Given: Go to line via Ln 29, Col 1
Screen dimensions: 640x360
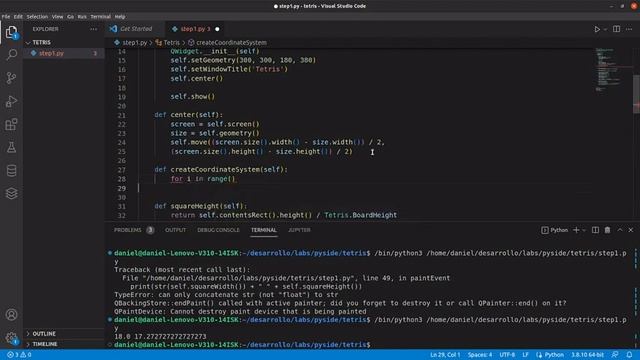Looking at the screenshot, I should 445,355.
